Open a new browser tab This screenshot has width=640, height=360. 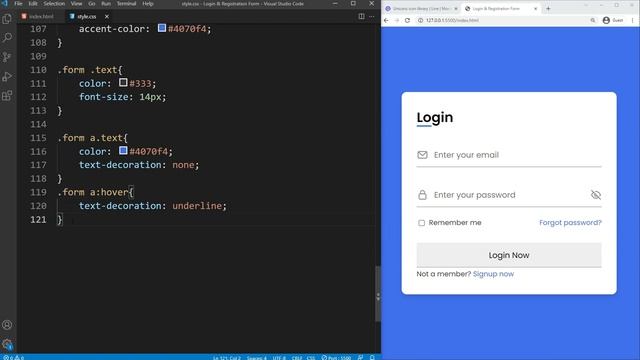[x=548, y=8]
